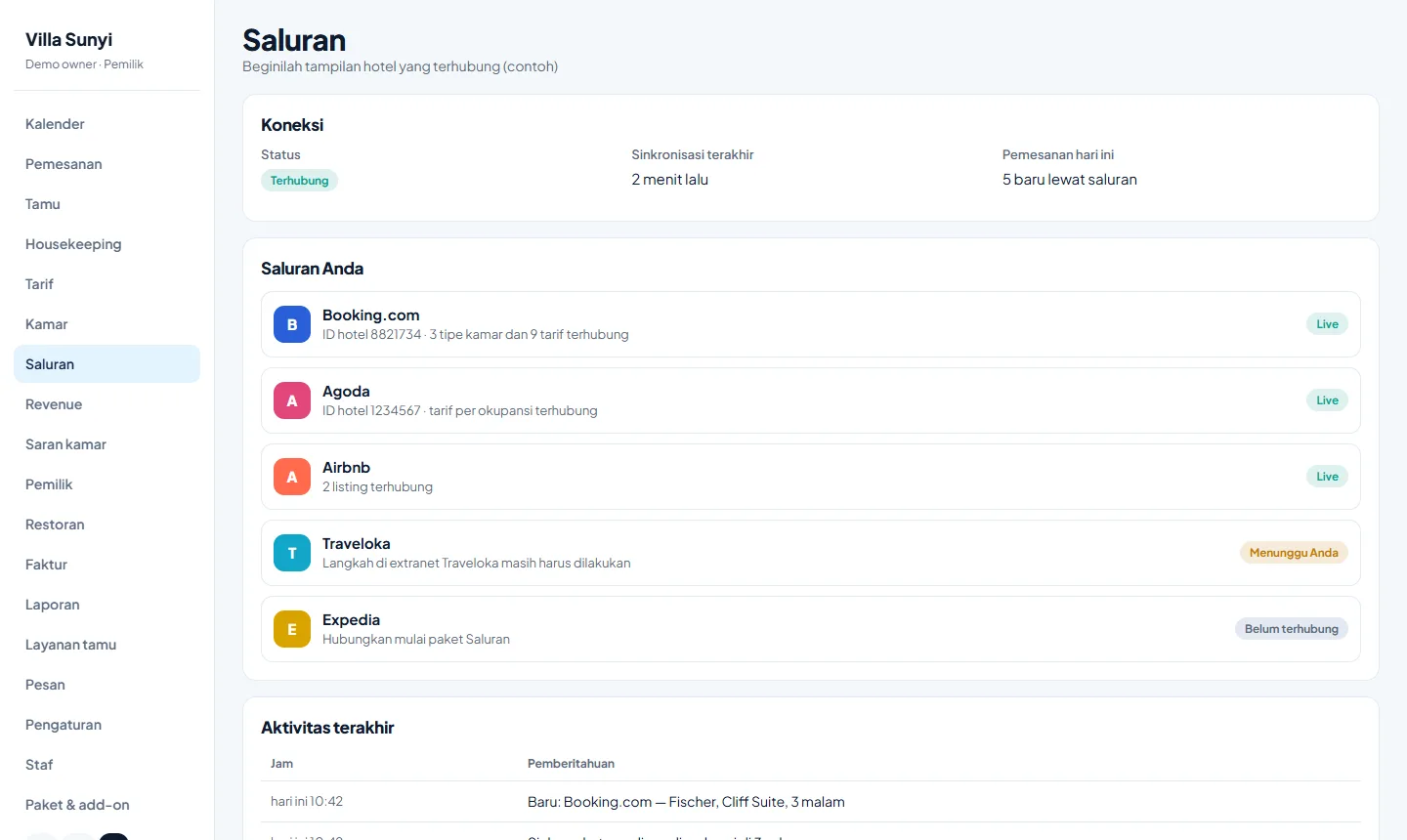
Task: Click the Fischer, Cliff Suite booking notification
Action: 686,802
